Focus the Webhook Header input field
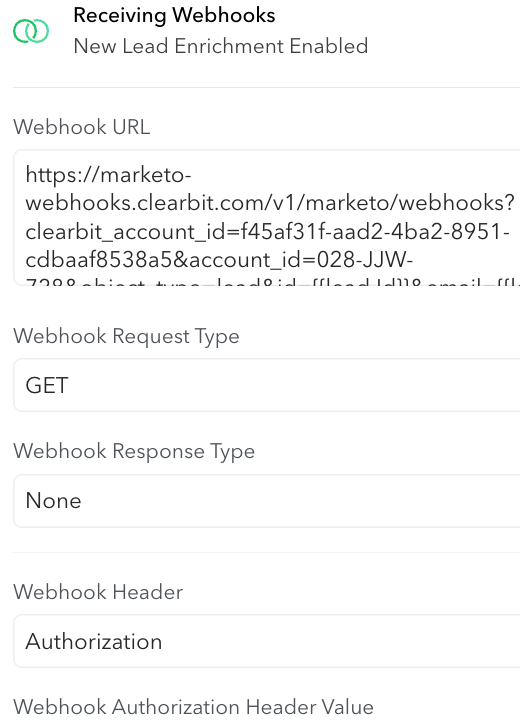This screenshot has height=726, width=520. tap(266, 641)
